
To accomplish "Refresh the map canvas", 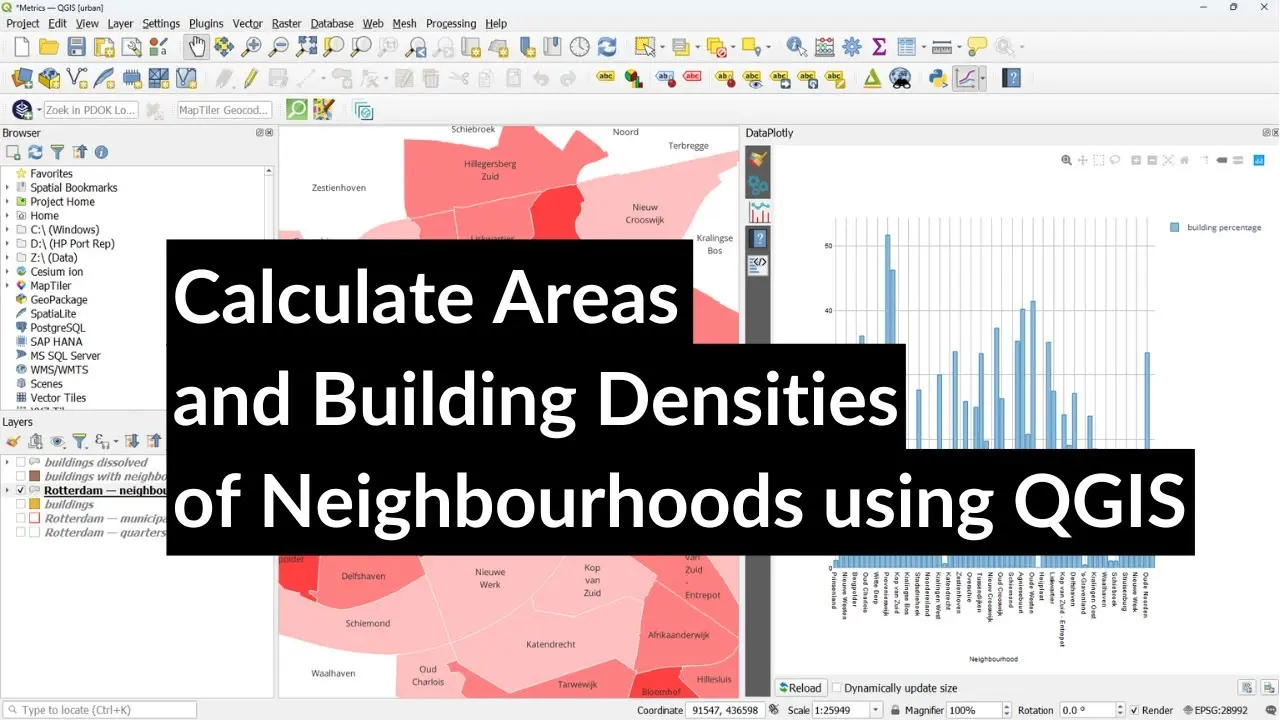I will (607, 46).
